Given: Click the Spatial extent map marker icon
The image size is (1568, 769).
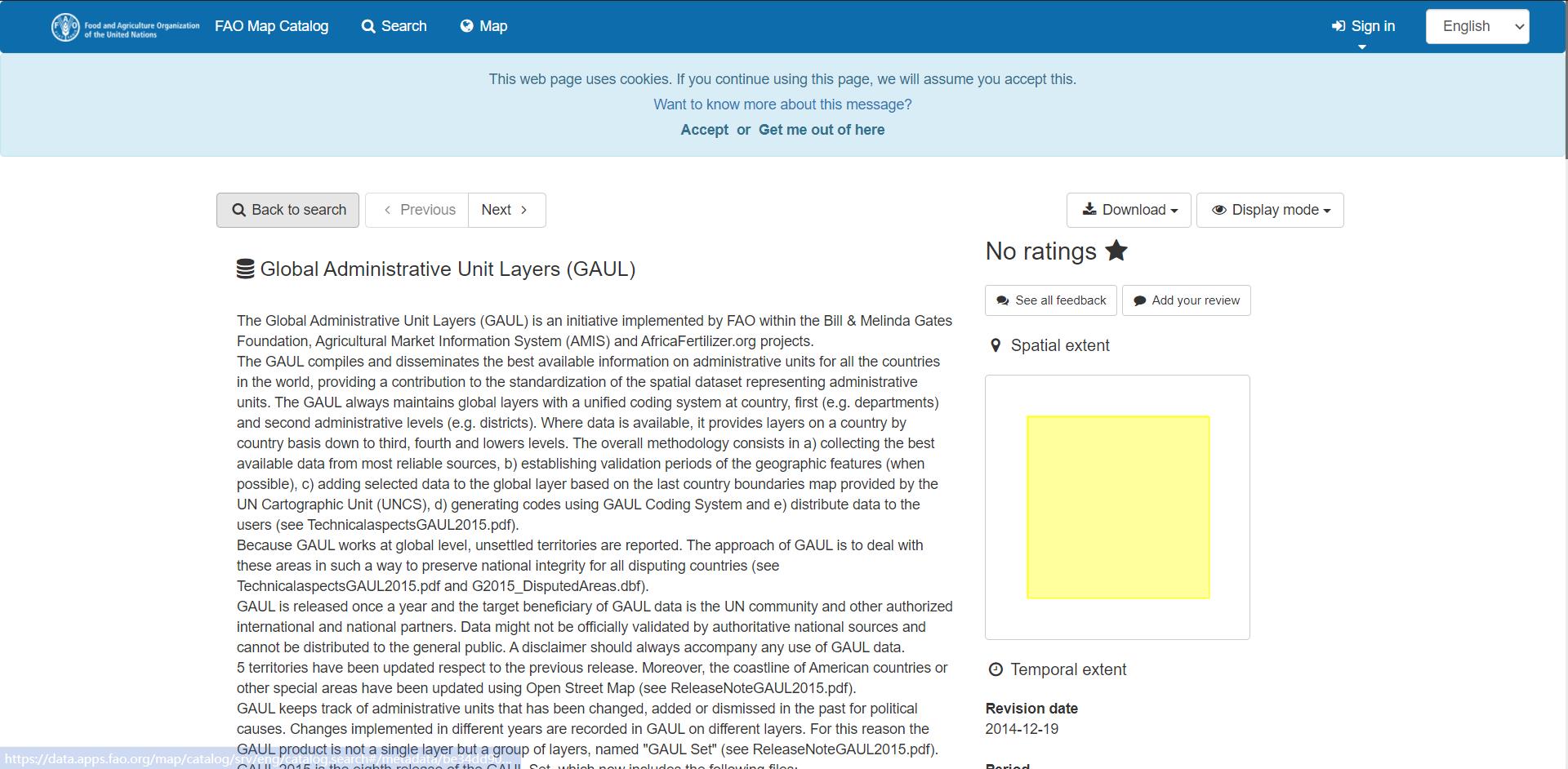Looking at the screenshot, I should click(x=996, y=345).
